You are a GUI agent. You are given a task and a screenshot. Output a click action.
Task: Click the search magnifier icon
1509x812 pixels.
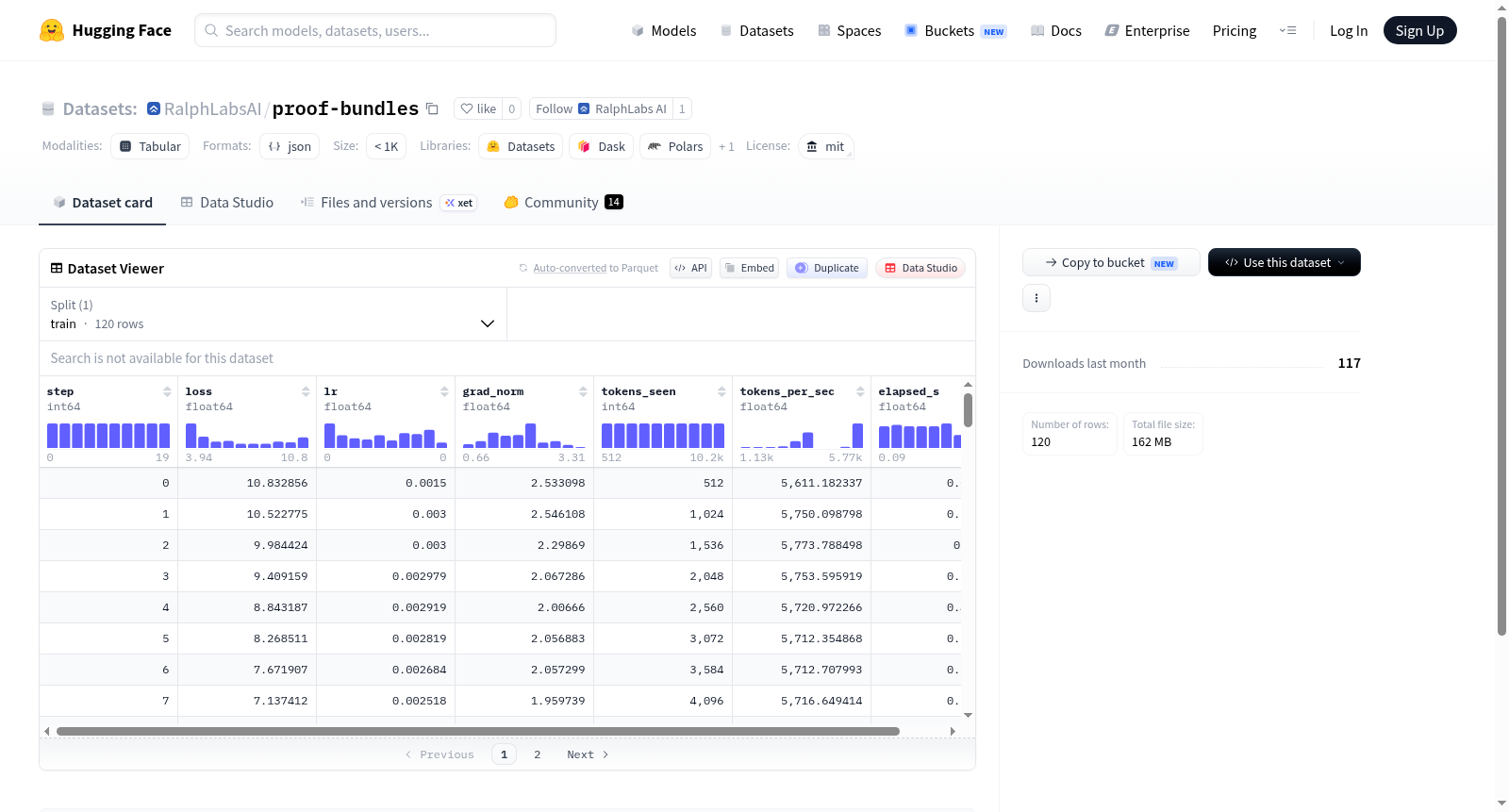212,30
